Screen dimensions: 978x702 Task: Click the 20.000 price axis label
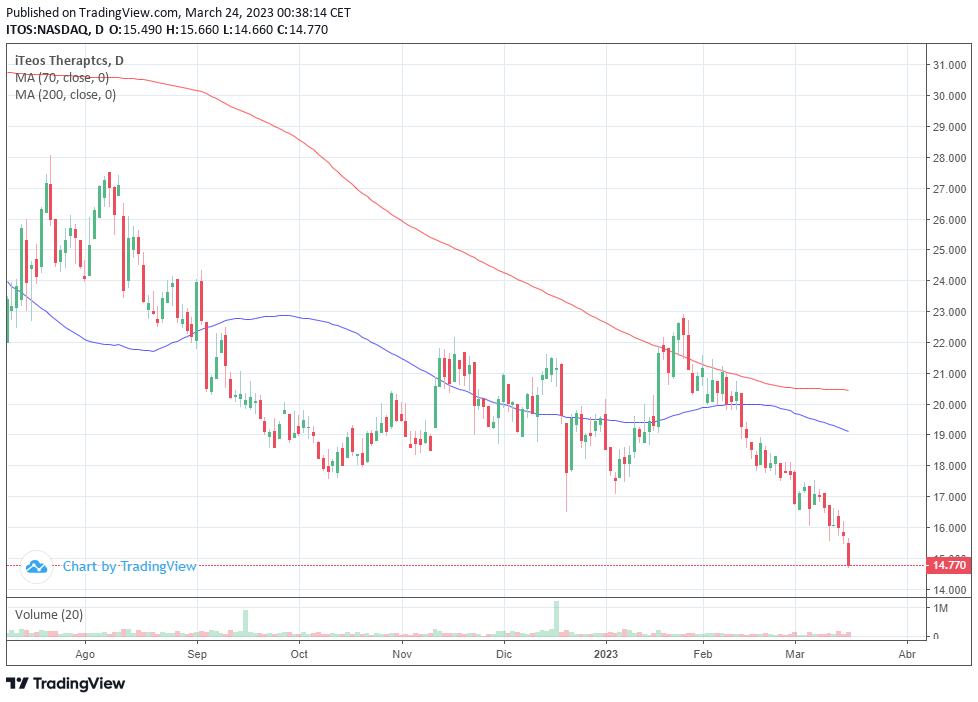click(x=949, y=404)
